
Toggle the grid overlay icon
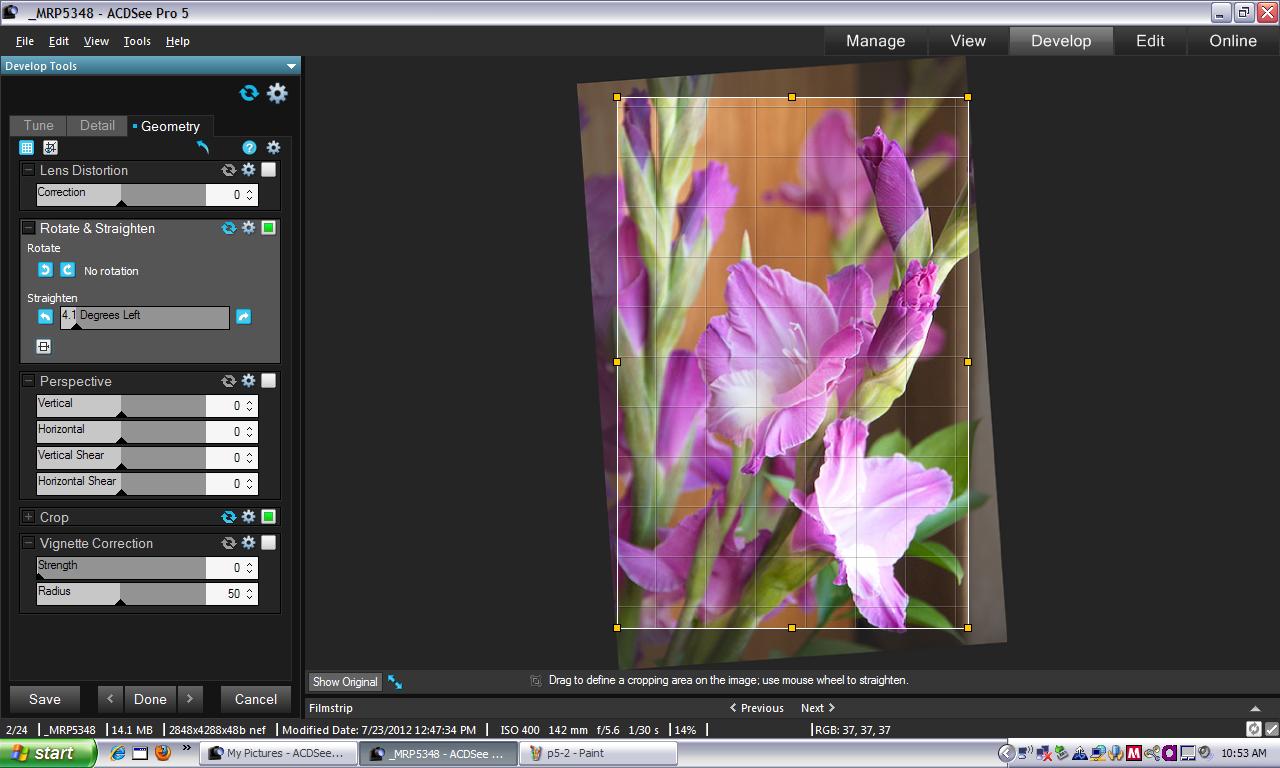click(27, 148)
